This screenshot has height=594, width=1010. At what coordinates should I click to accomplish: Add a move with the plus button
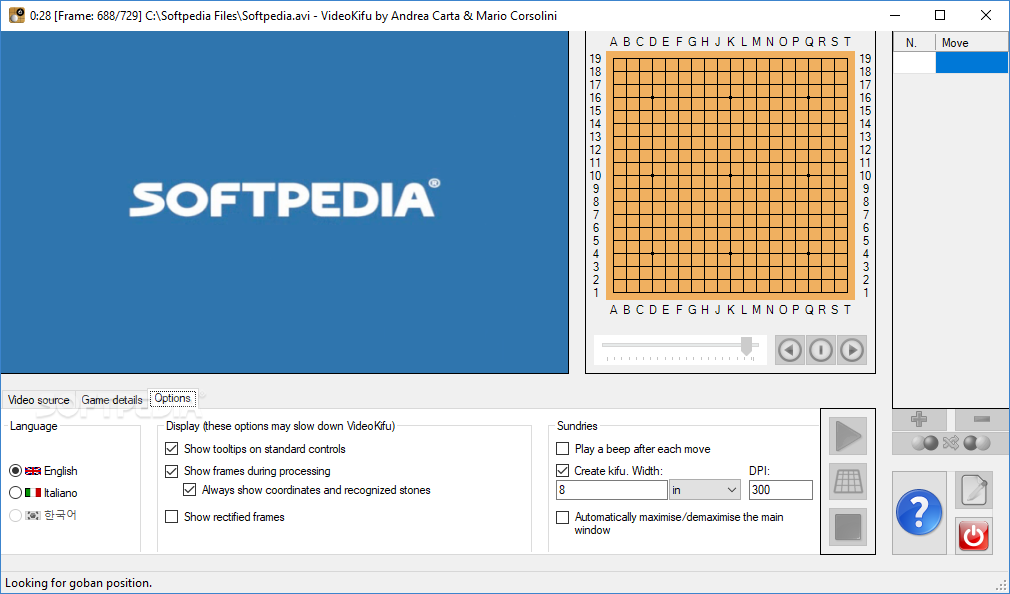(919, 419)
